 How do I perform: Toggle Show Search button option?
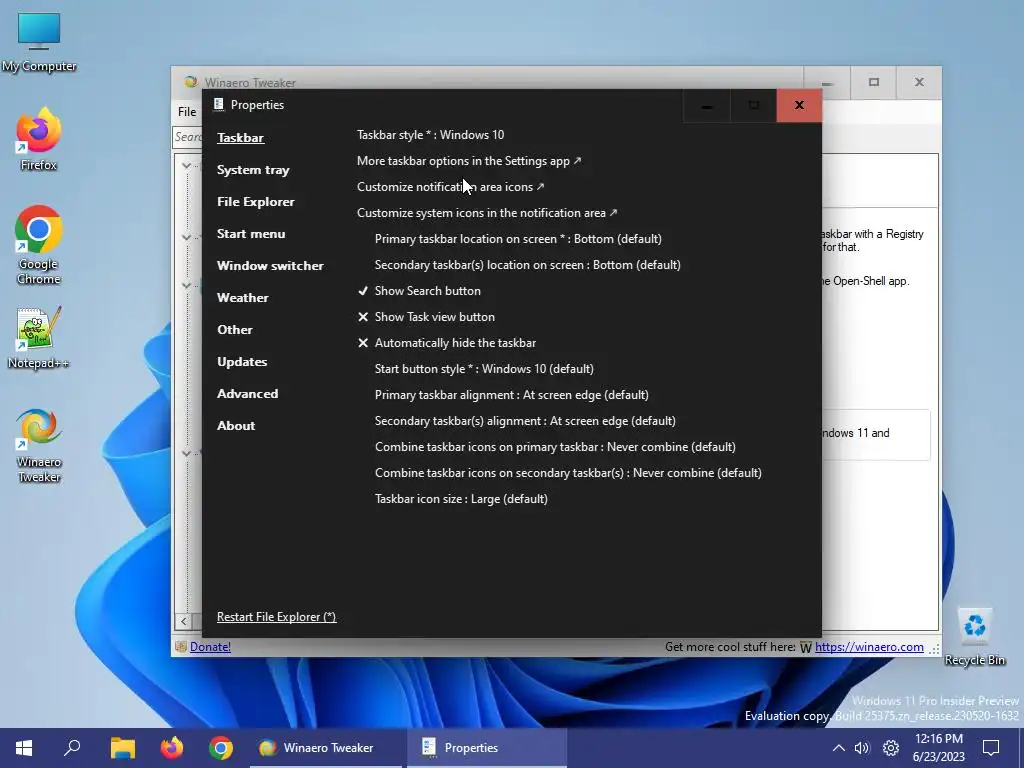coord(419,291)
